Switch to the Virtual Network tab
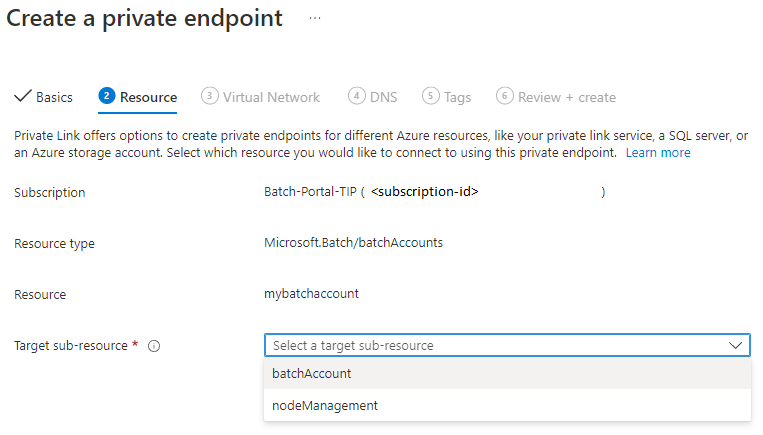The height and width of the screenshot is (435, 763). pyautogui.click(x=271, y=97)
